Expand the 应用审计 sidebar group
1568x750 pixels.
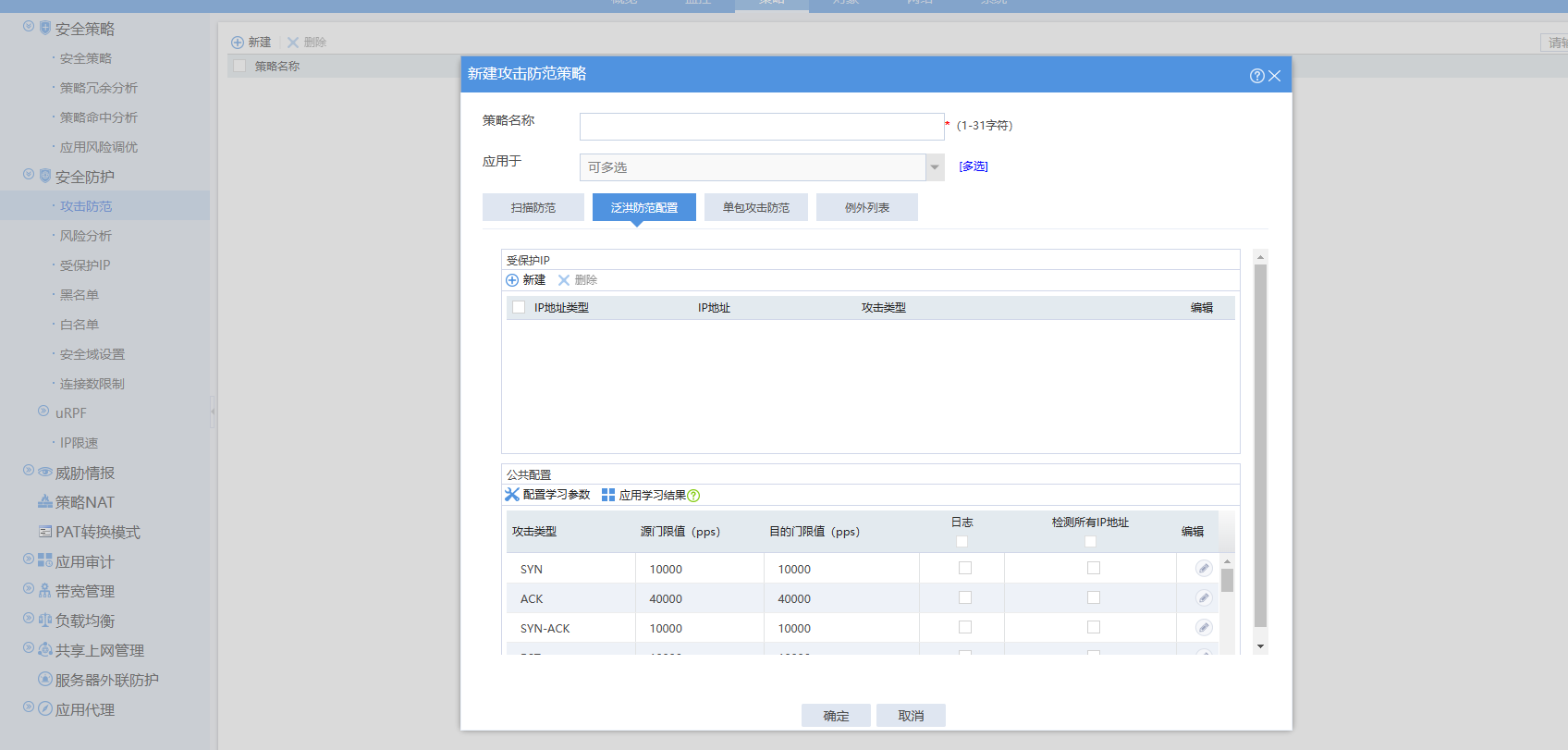click(29, 559)
